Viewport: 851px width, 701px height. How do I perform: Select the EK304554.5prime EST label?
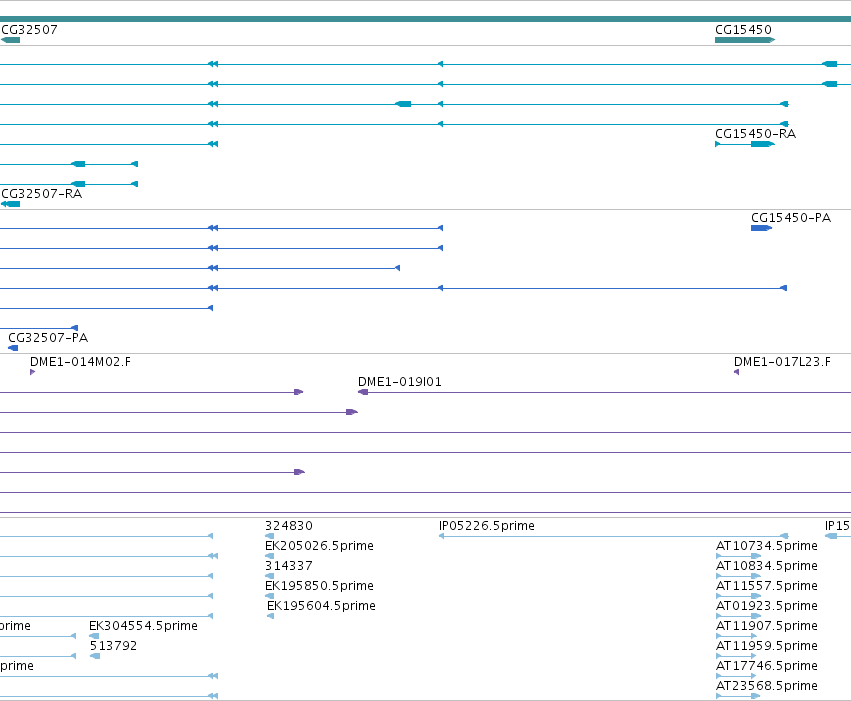pyautogui.click(x=143, y=626)
